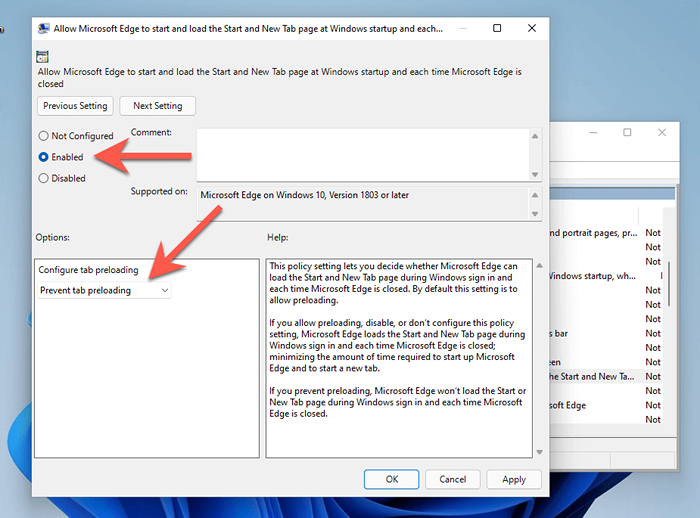Click the 'Vindows startup, wh...' row in background window
The width and height of the screenshot is (700, 518).
[606, 276]
